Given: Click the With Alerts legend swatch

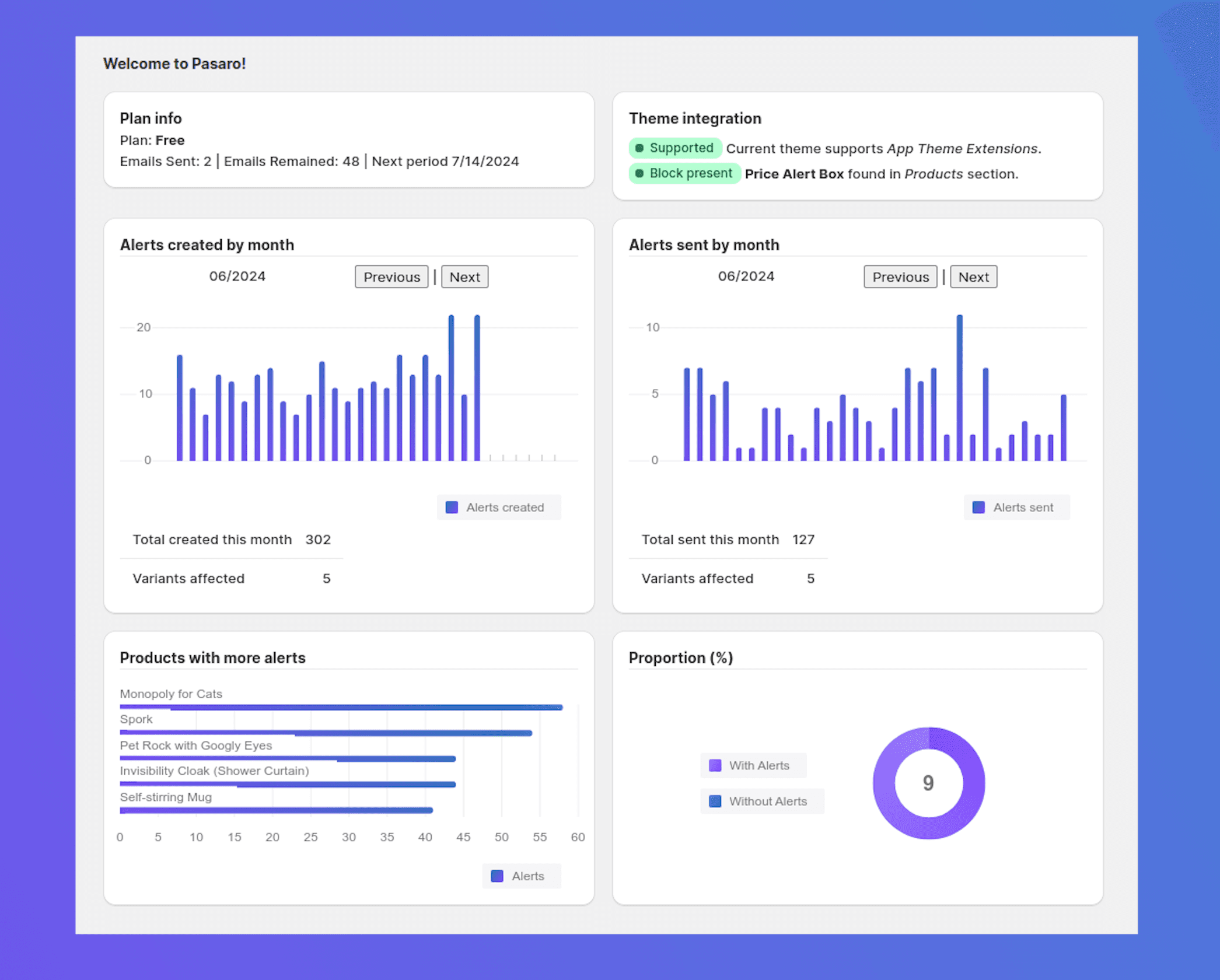Looking at the screenshot, I should click(x=716, y=765).
